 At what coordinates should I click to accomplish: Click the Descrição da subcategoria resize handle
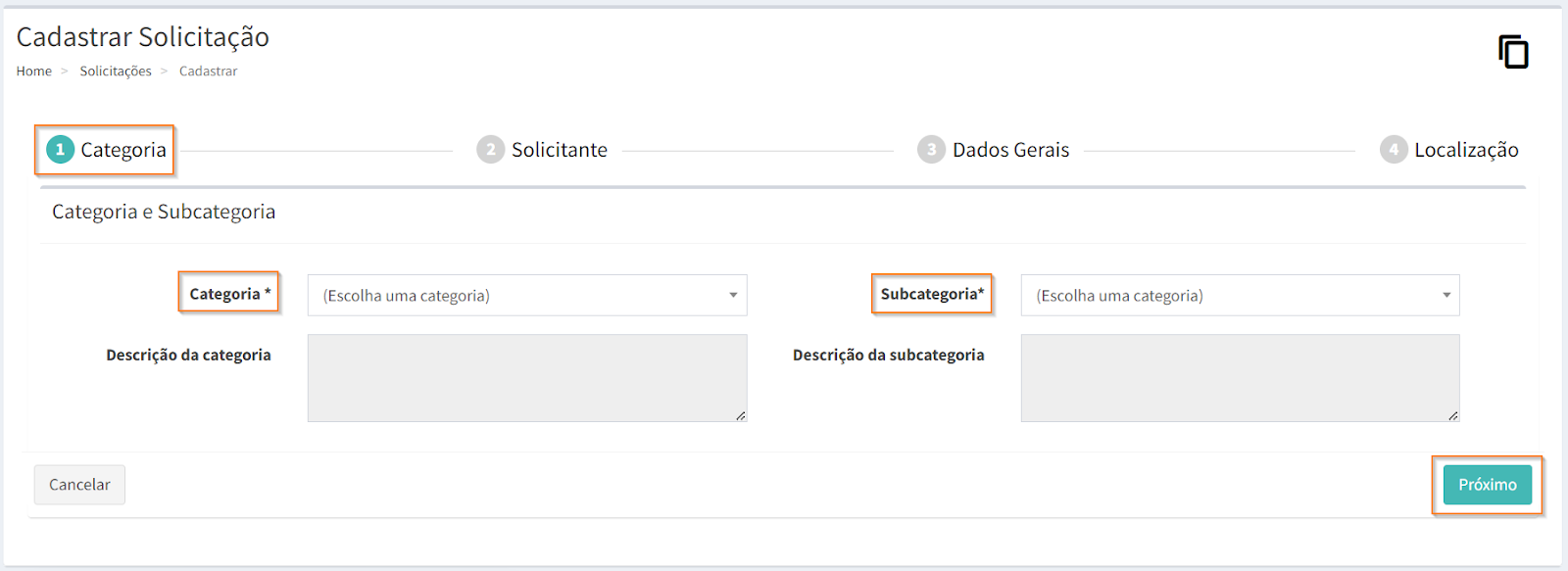pyautogui.click(x=1453, y=416)
